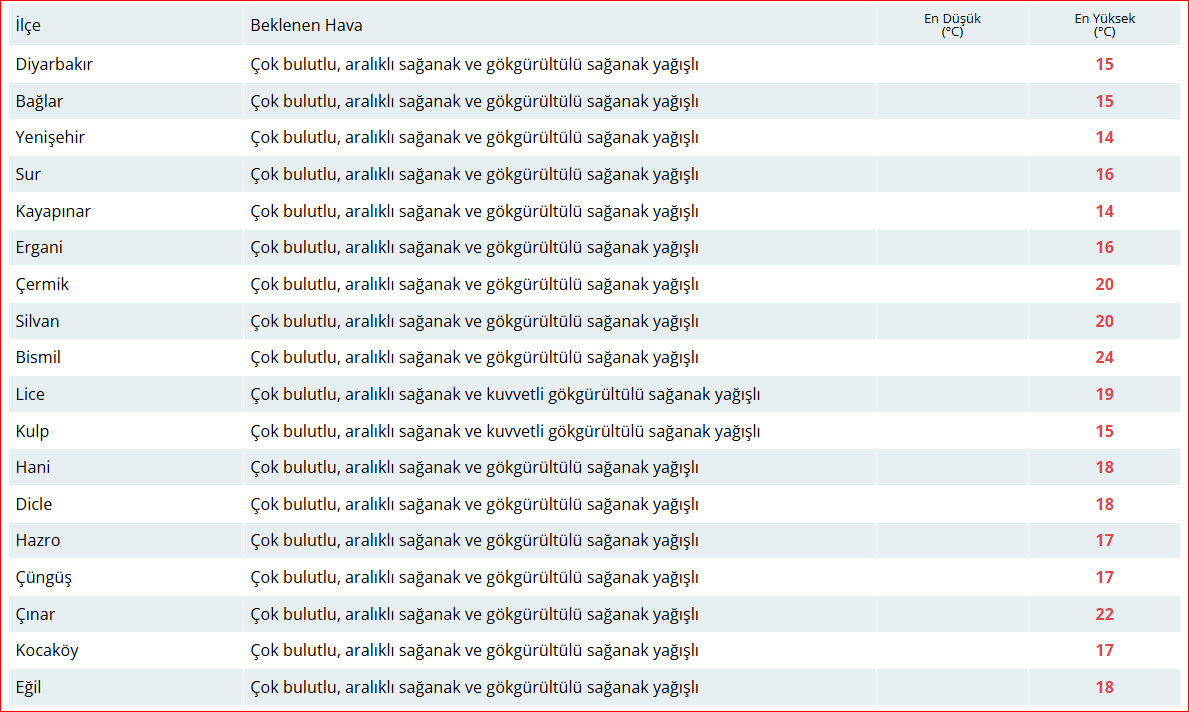Select the Eğil district name
1189x712 pixels.
(28, 687)
